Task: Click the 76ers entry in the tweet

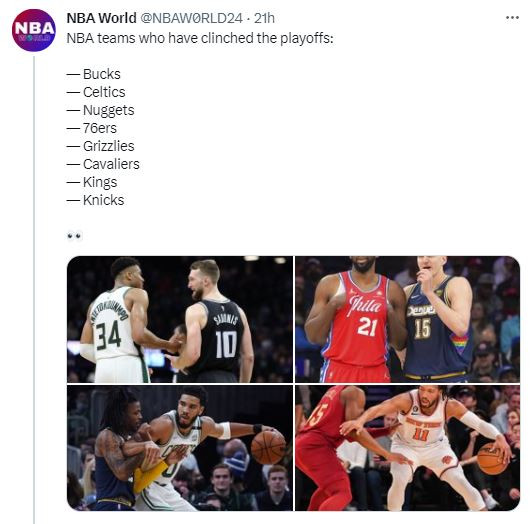Action: click(92, 128)
